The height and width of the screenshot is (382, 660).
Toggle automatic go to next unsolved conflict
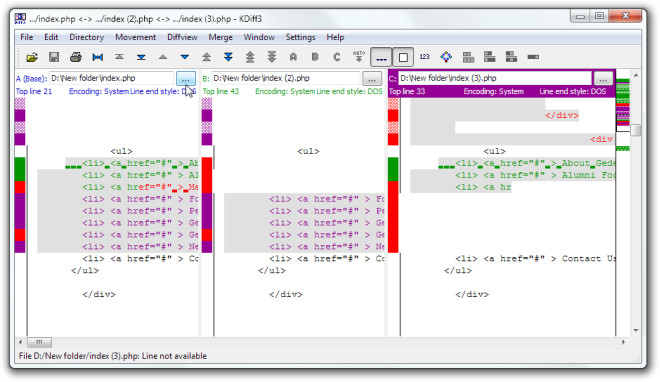(x=359, y=57)
